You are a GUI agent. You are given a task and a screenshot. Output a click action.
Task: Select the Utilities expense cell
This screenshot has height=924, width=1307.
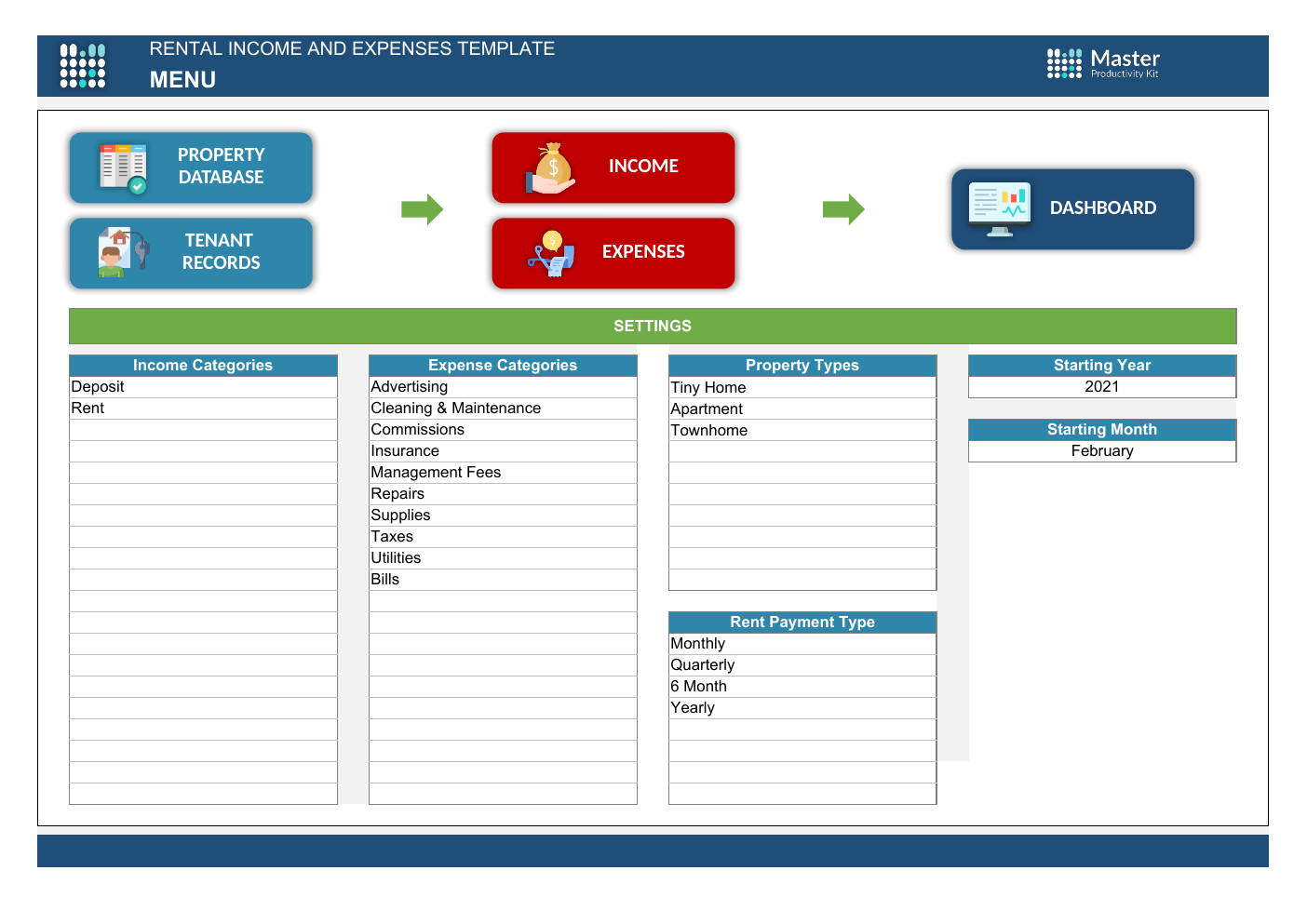tap(503, 558)
